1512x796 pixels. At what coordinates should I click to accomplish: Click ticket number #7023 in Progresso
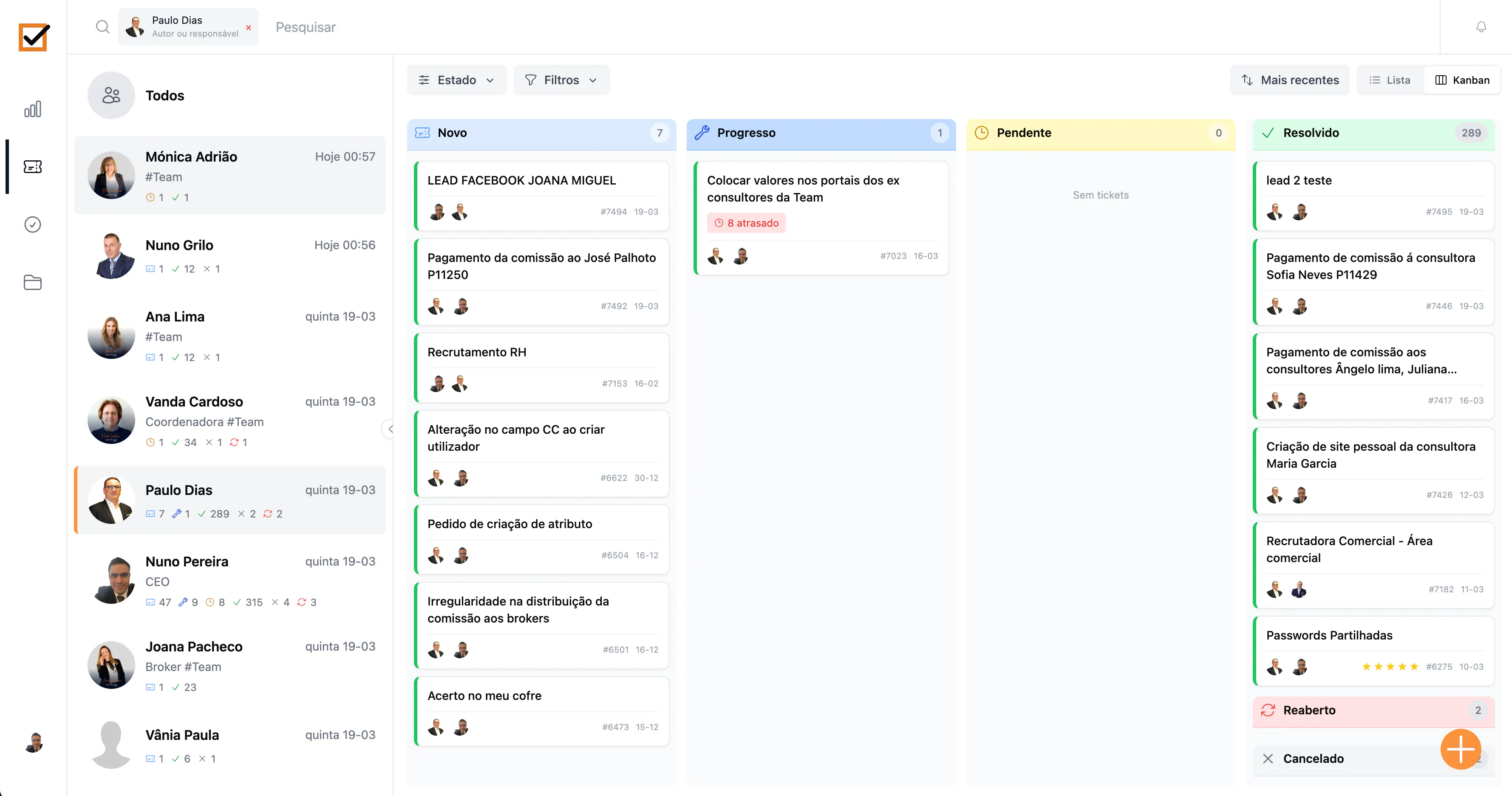click(893, 256)
